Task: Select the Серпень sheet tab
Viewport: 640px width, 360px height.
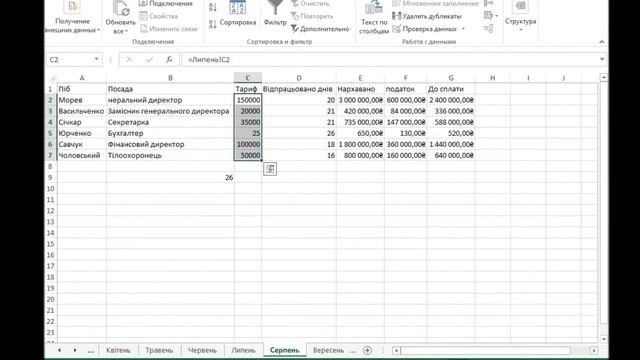Action: point(284,350)
